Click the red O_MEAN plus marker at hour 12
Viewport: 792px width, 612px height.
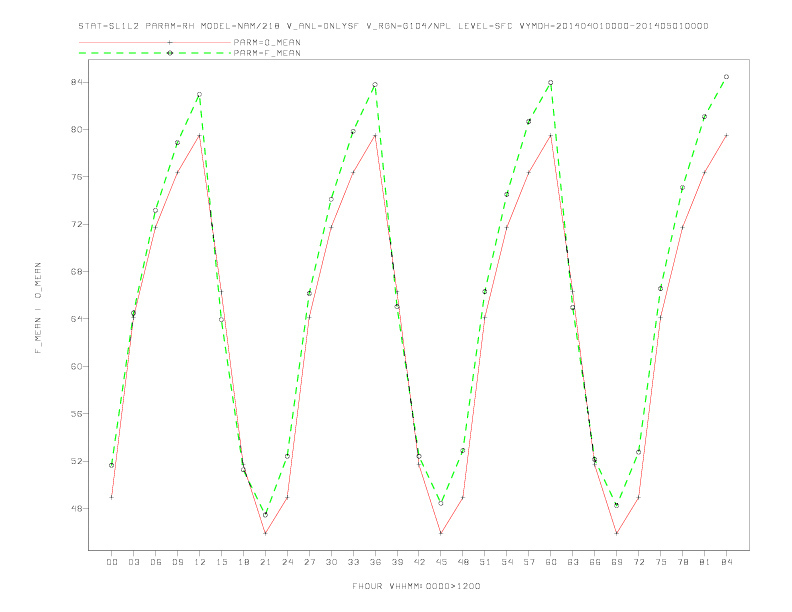(x=200, y=136)
